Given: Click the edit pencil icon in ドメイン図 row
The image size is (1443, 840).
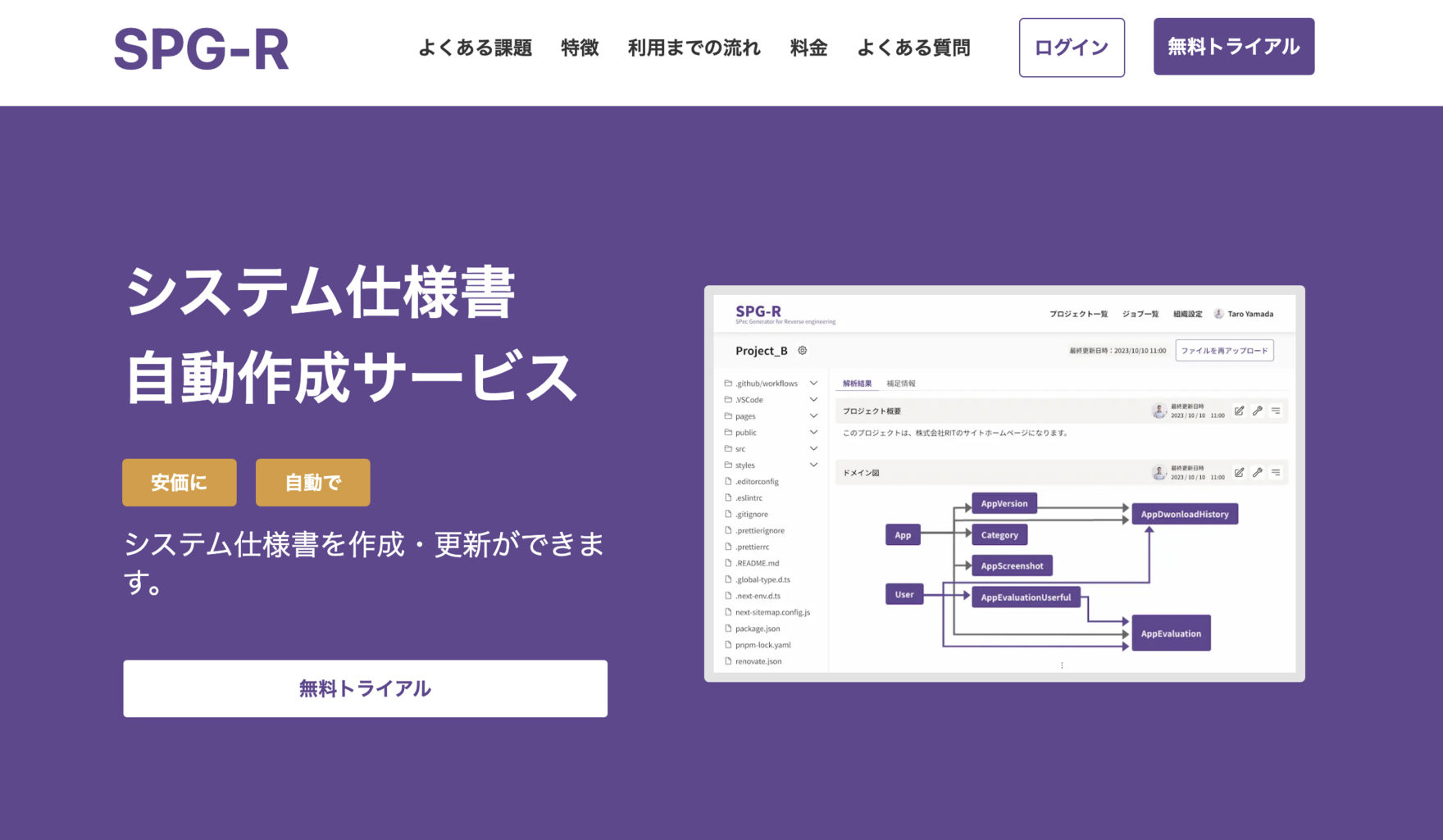Looking at the screenshot, I should (1239, 472).
